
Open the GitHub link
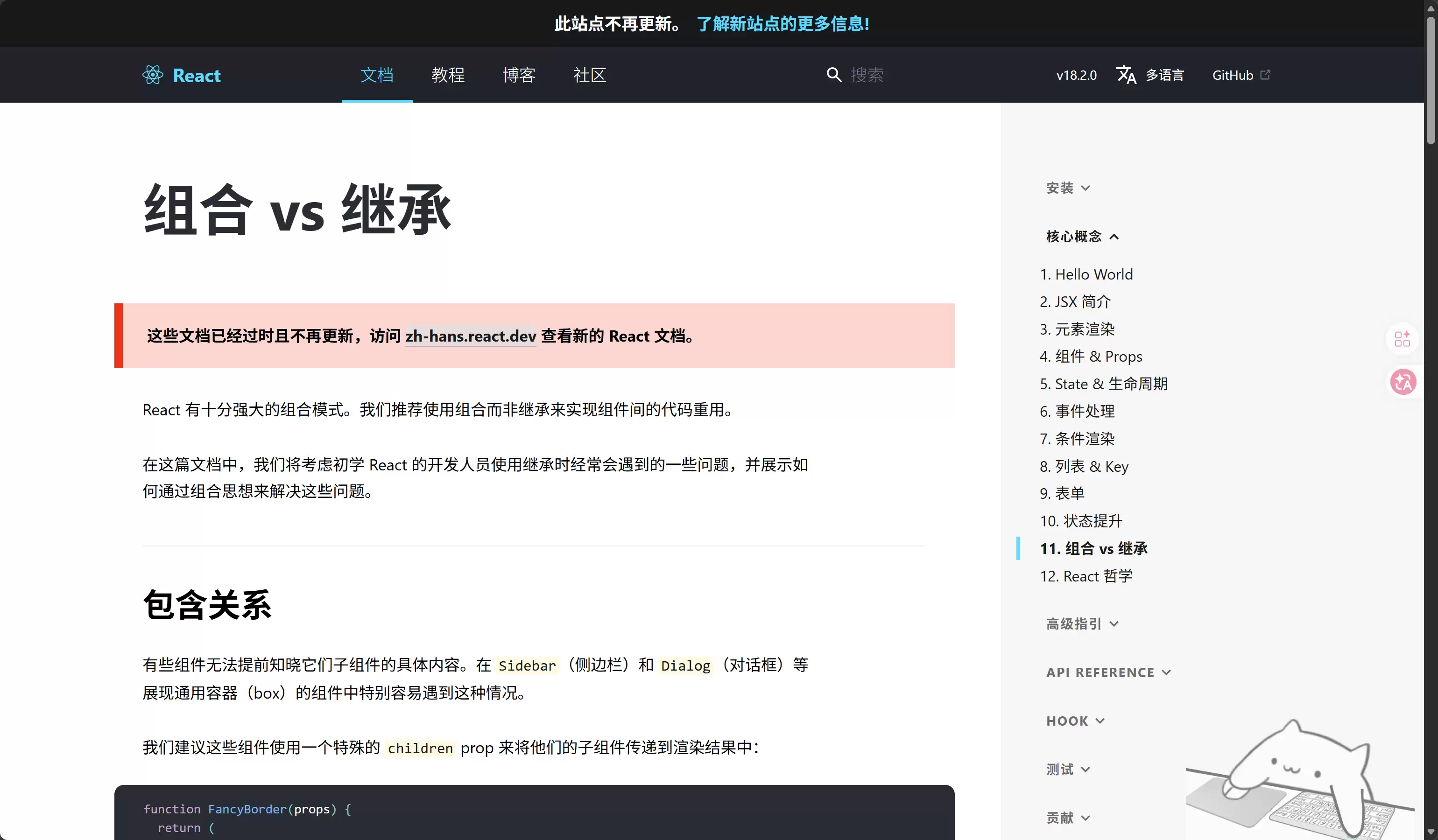coord(1241,75)
